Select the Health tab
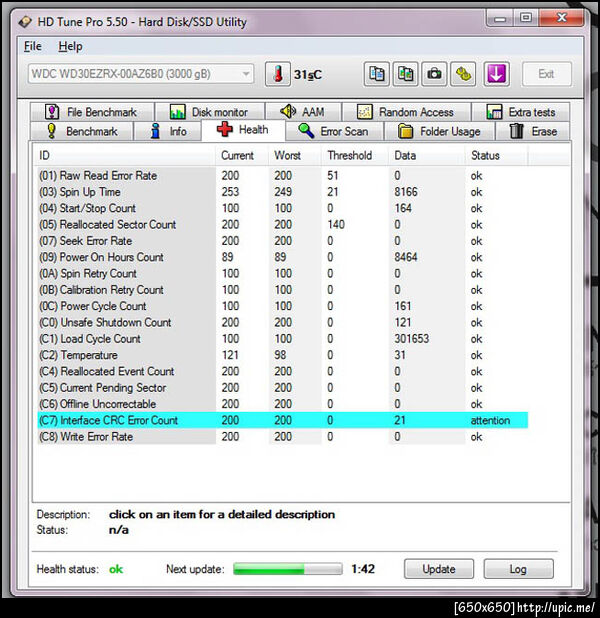Screen dimensions: 600x618 243,130
